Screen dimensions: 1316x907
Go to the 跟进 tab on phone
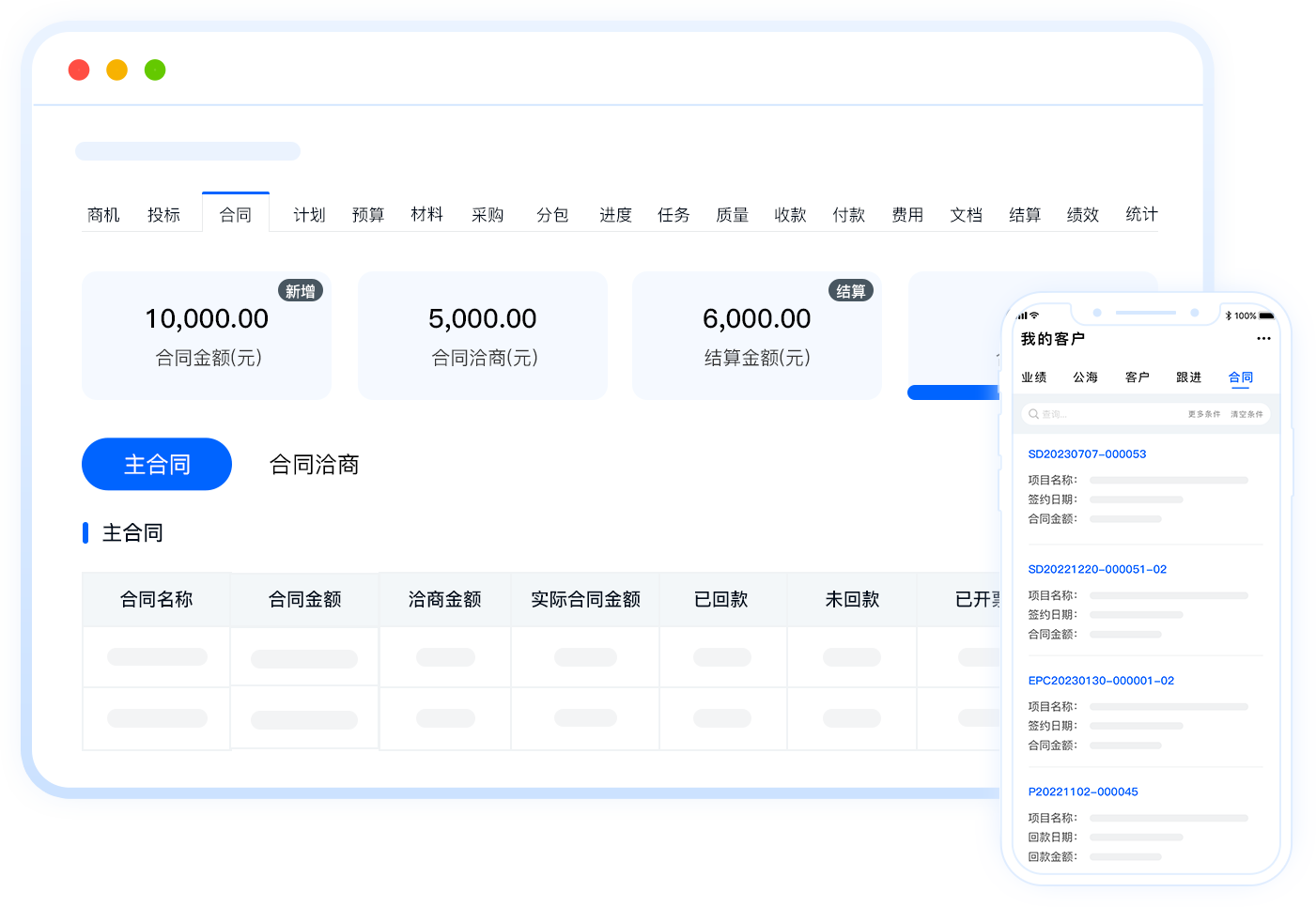(1188, 377)
